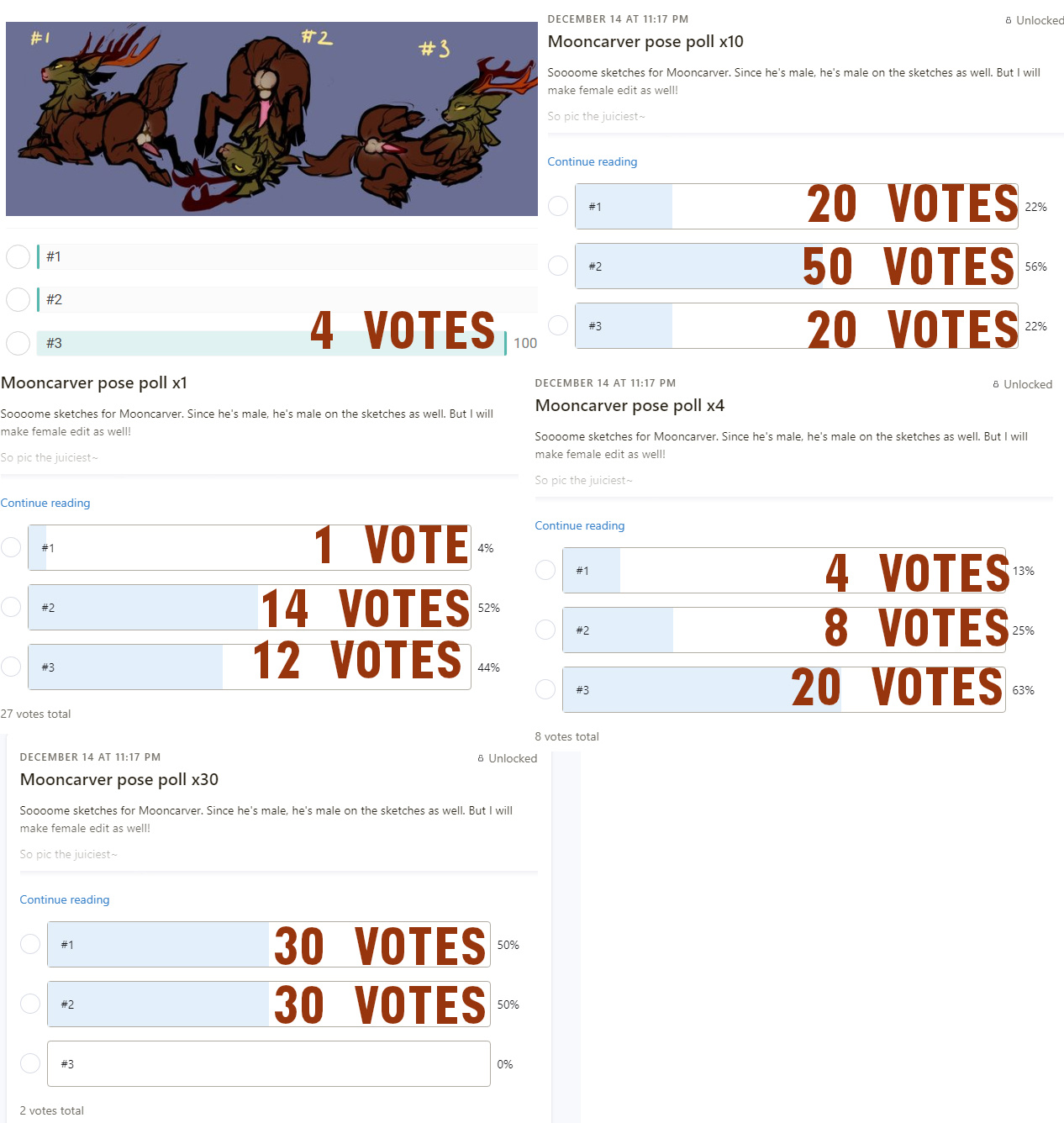Pick option #3 radio in poll x4

pos(545,689)
